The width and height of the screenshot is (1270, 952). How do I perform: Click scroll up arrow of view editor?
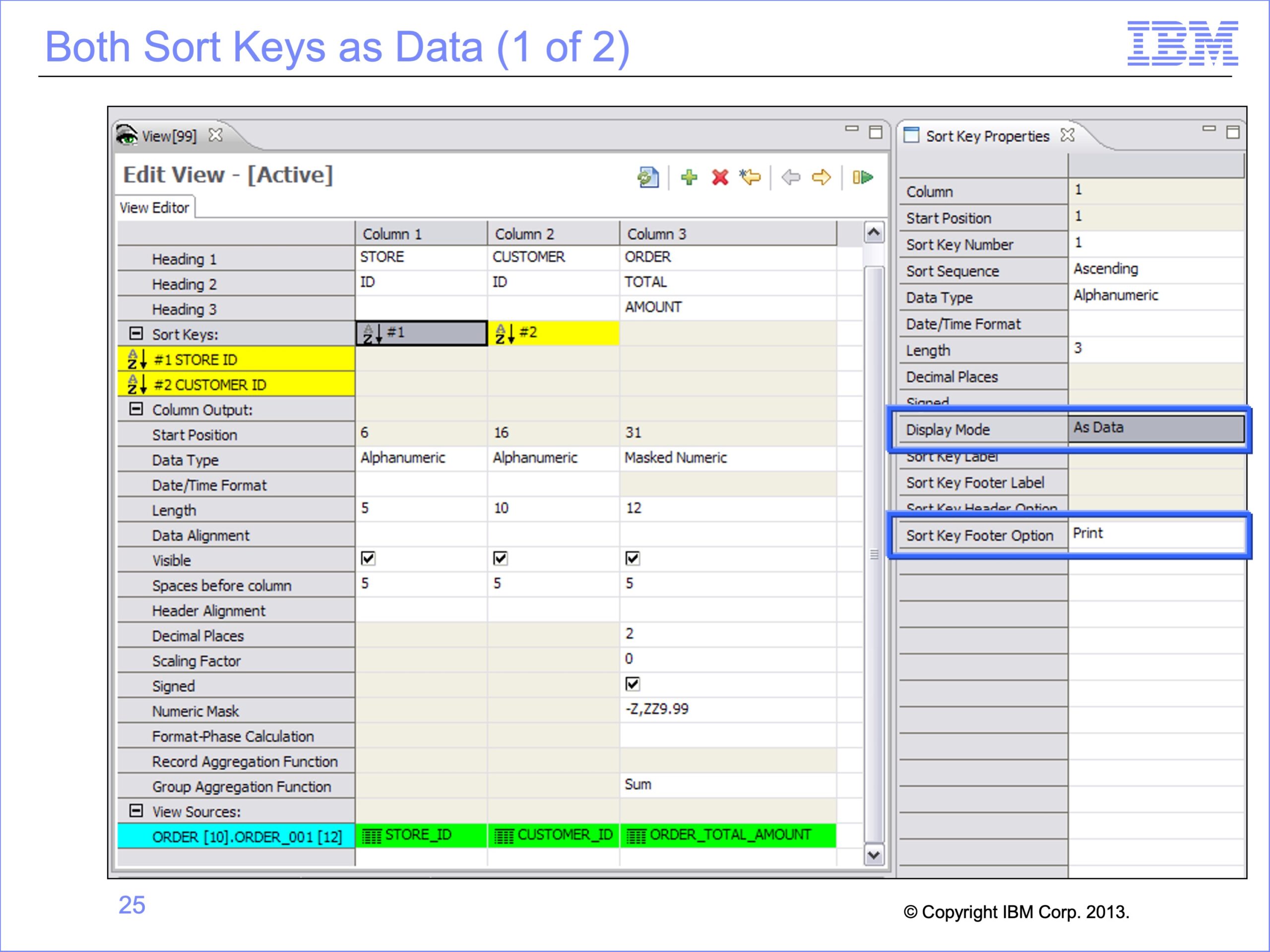pos(874,233)
